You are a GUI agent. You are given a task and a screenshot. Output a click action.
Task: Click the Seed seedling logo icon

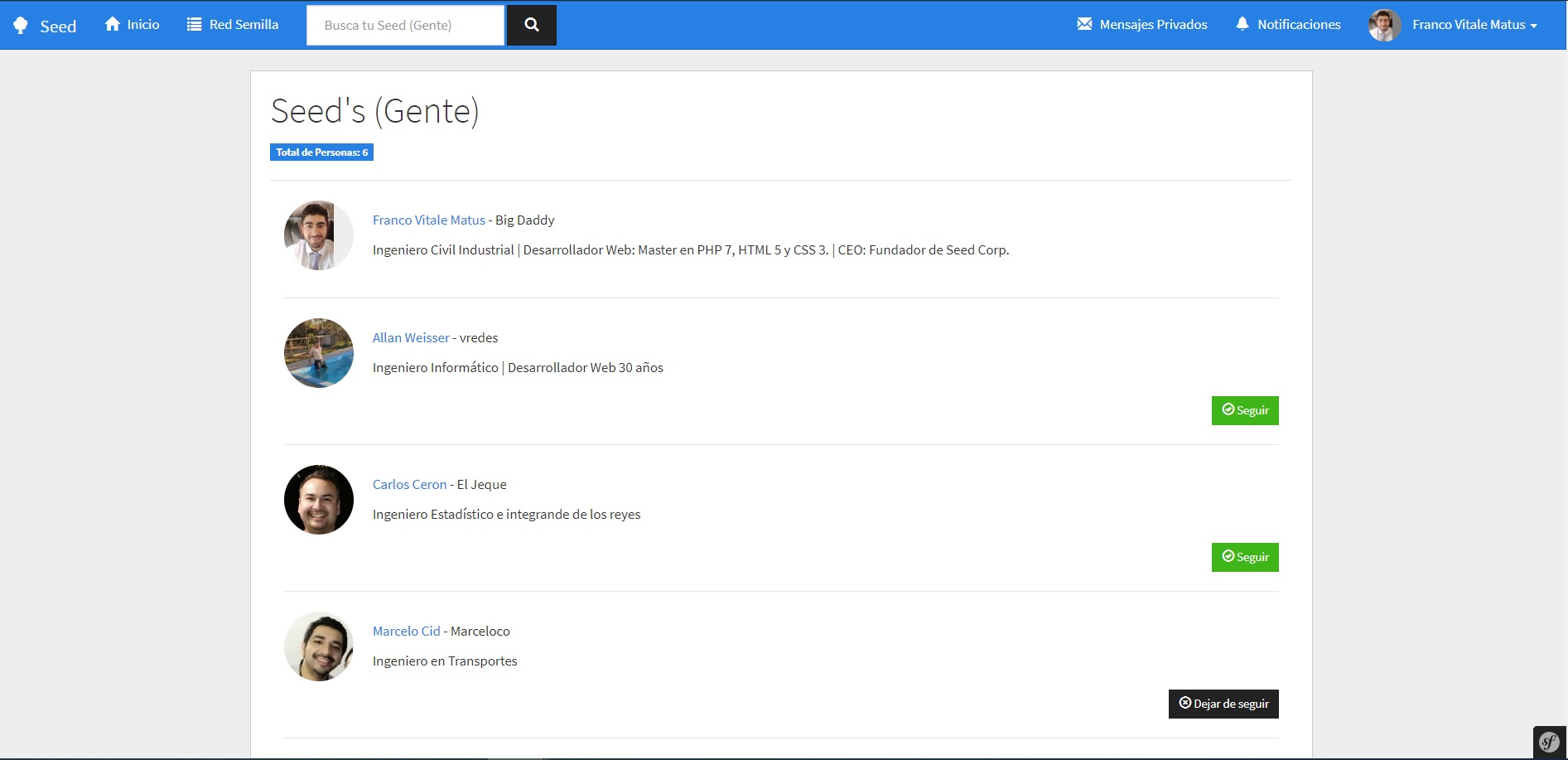pos(21,24)
